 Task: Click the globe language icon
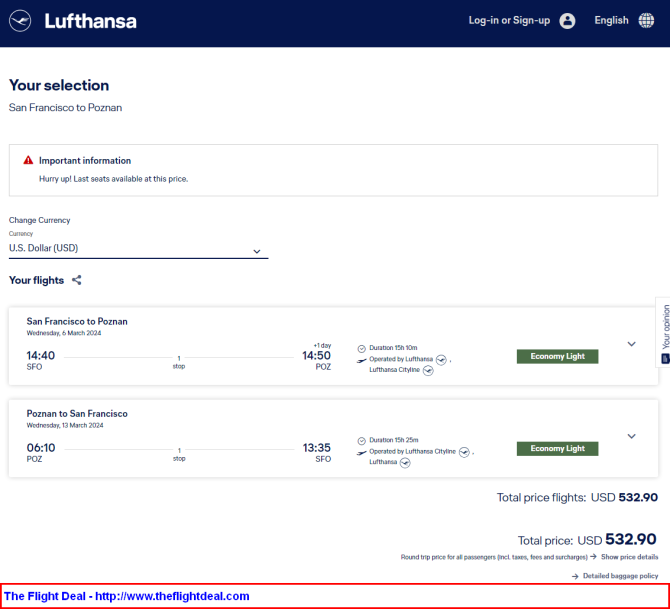[646, 21]
